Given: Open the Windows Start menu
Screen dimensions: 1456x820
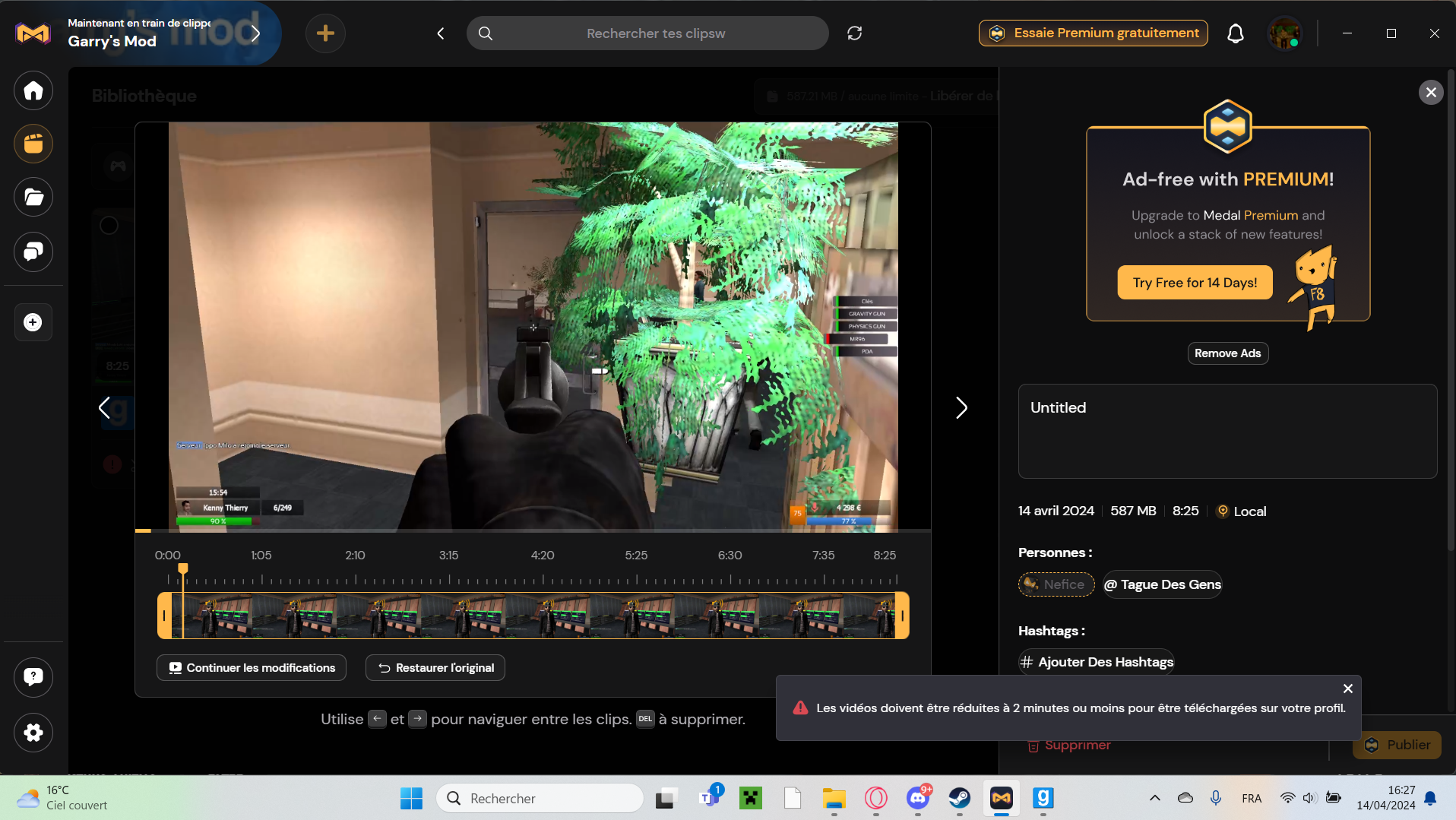Looking at the screenshot, I should tap(411, 798).
